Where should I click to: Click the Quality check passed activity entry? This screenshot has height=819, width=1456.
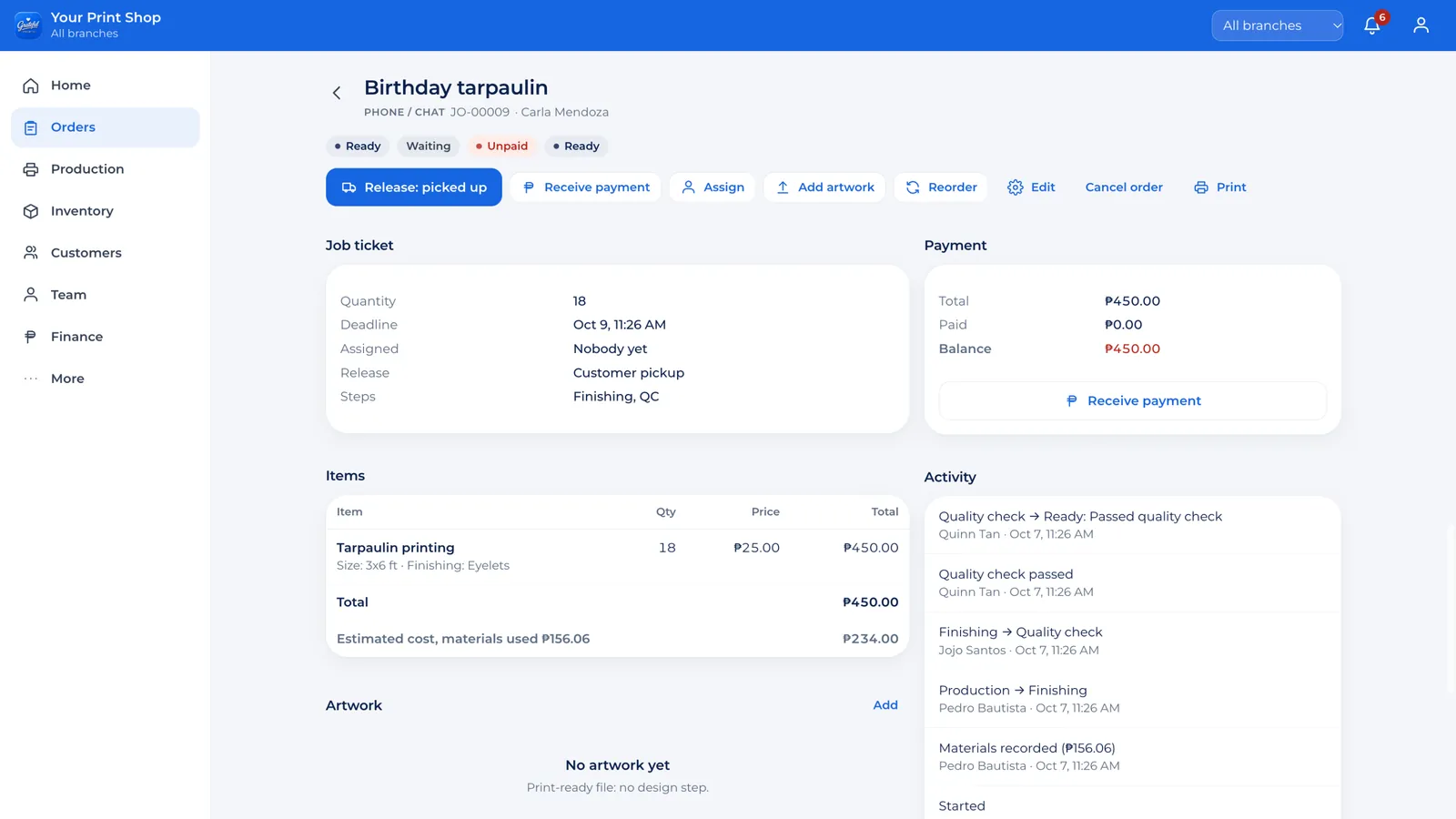1133,582
